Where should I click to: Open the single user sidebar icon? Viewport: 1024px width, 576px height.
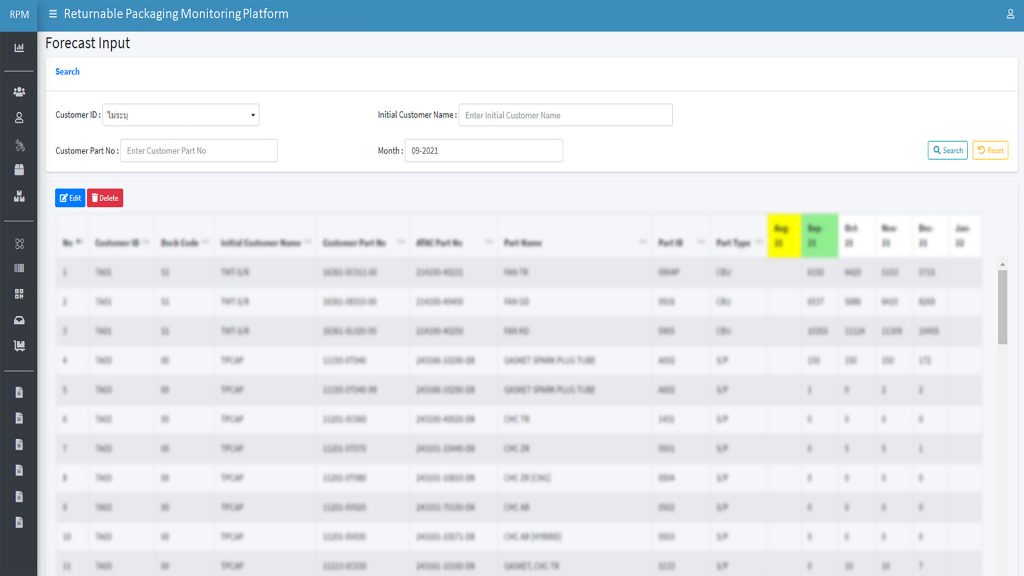pos(19,118)
